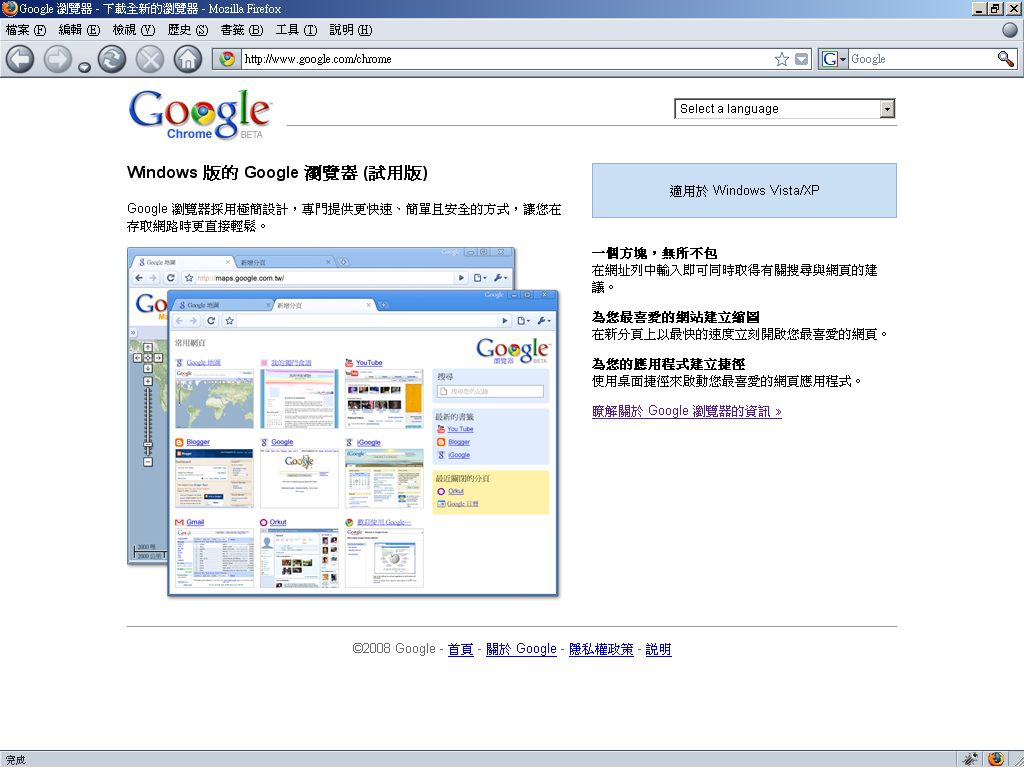The width and height of the screenshot is (1024, 768).
Task: Click the Chrome site icon in address bar
Action: 227,59
